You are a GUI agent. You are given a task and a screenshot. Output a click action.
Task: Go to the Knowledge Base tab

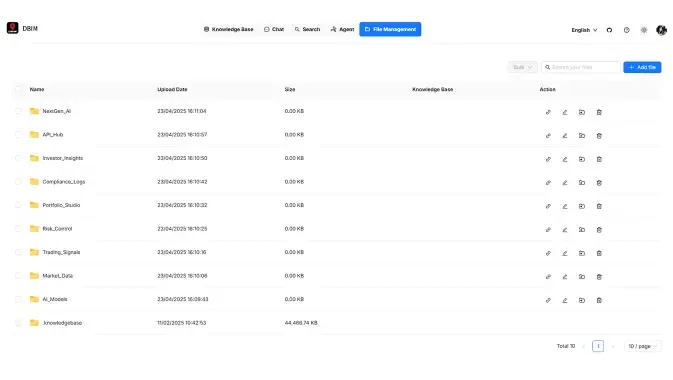228,29
